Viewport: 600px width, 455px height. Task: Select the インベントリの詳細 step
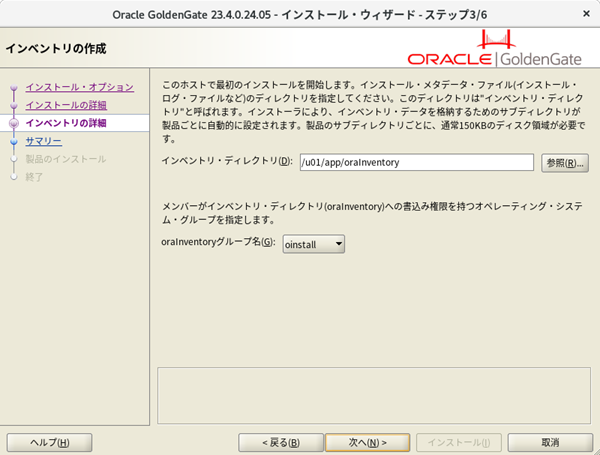point(66,123)
